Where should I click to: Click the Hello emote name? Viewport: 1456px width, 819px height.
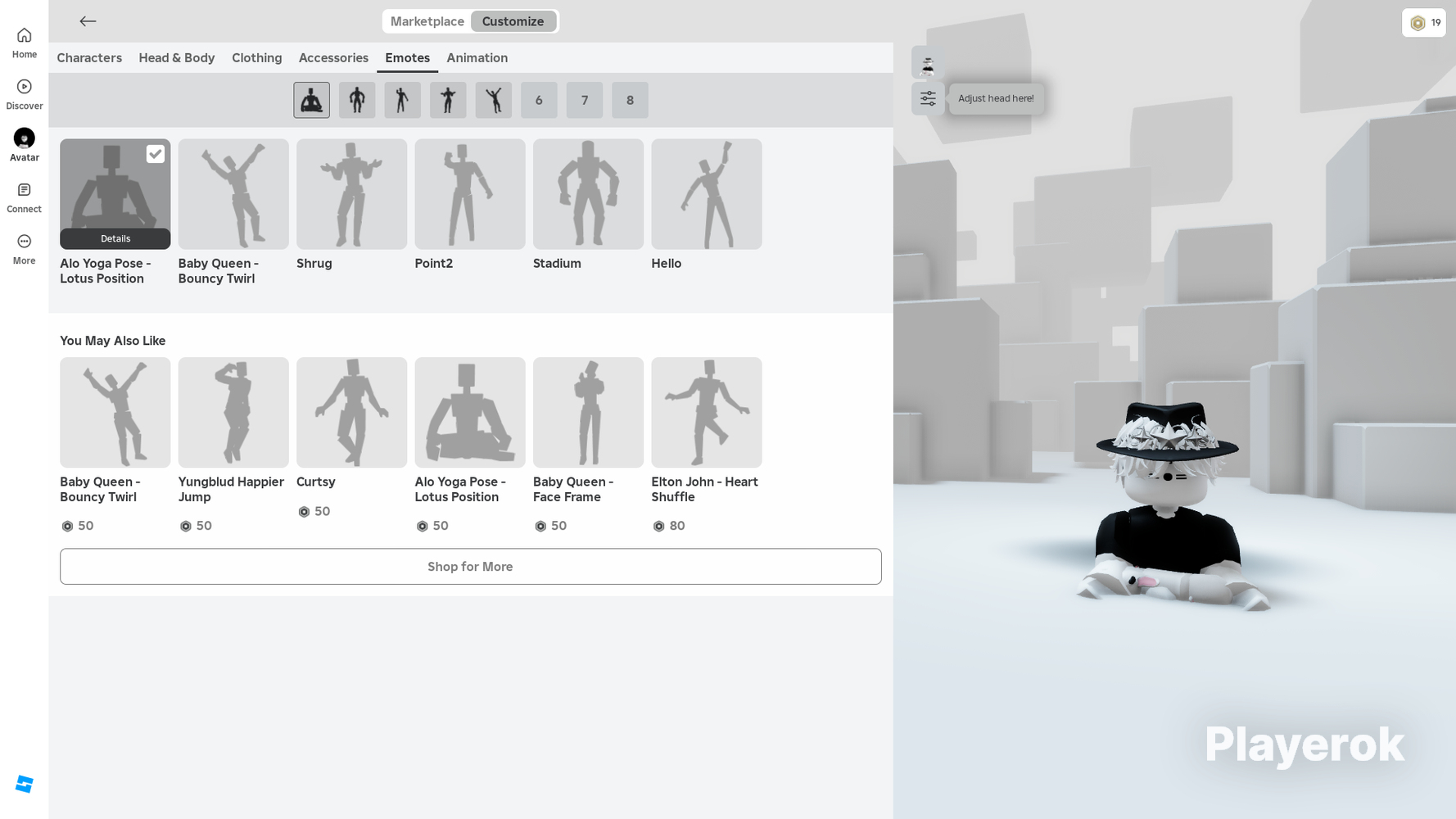click(667, 264)
